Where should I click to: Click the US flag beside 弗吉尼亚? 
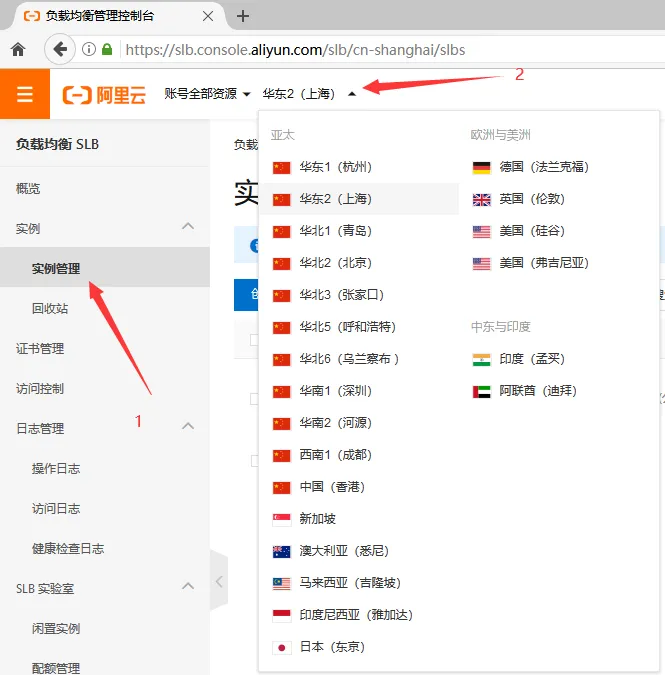click(481, 263)
